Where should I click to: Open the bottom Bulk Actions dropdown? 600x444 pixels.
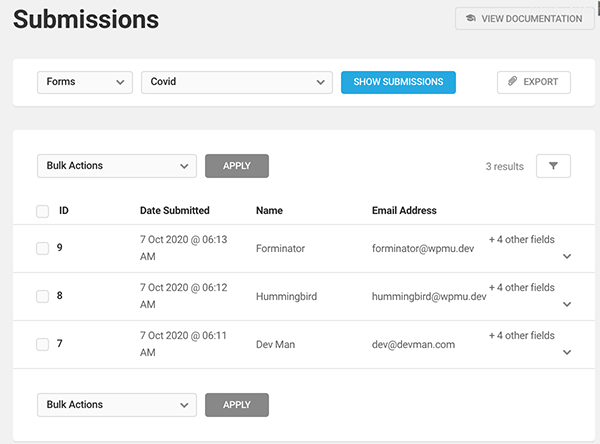117,405
